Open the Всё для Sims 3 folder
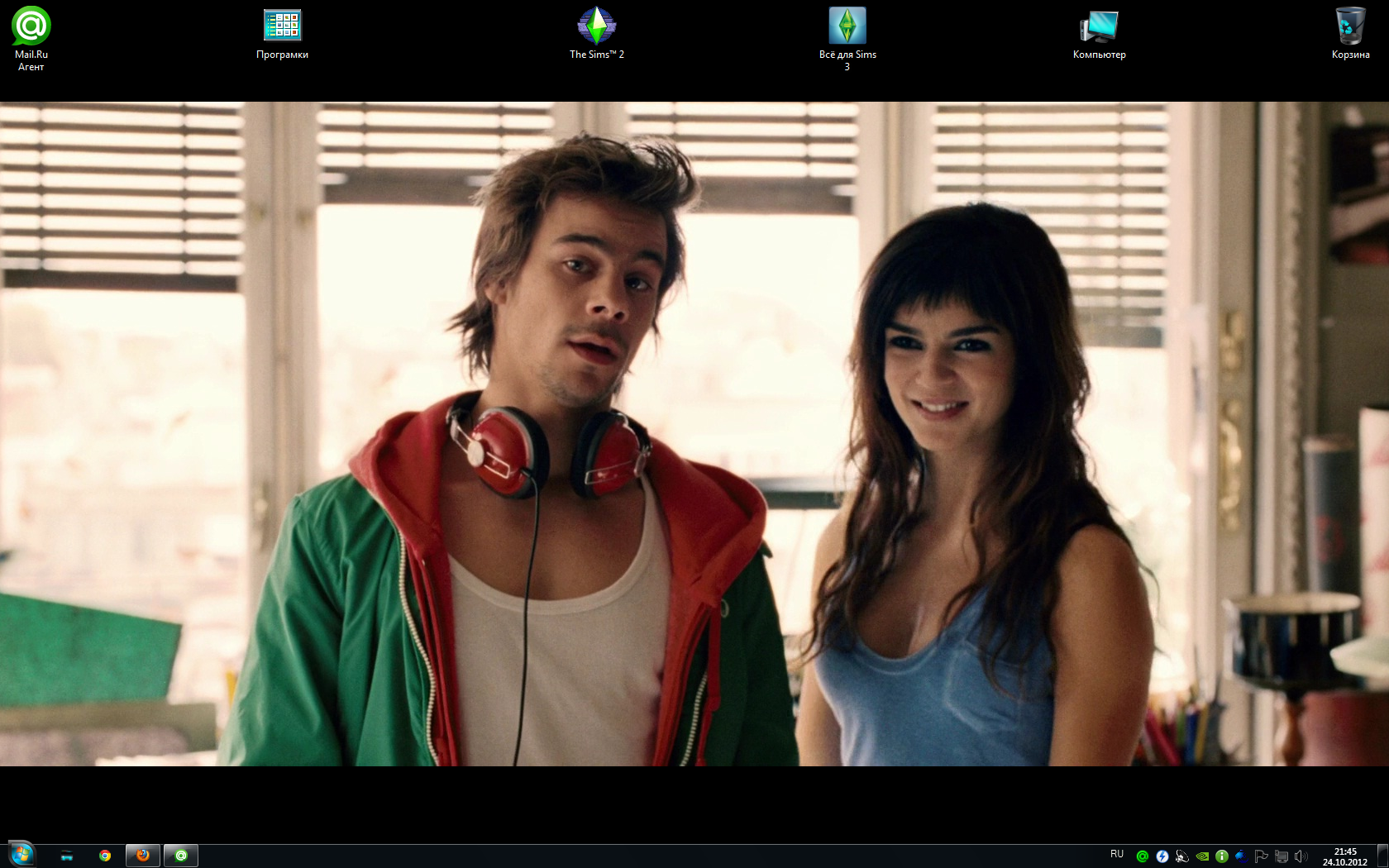Screen dimensions: 1389x868 click(x=847, y=39)
